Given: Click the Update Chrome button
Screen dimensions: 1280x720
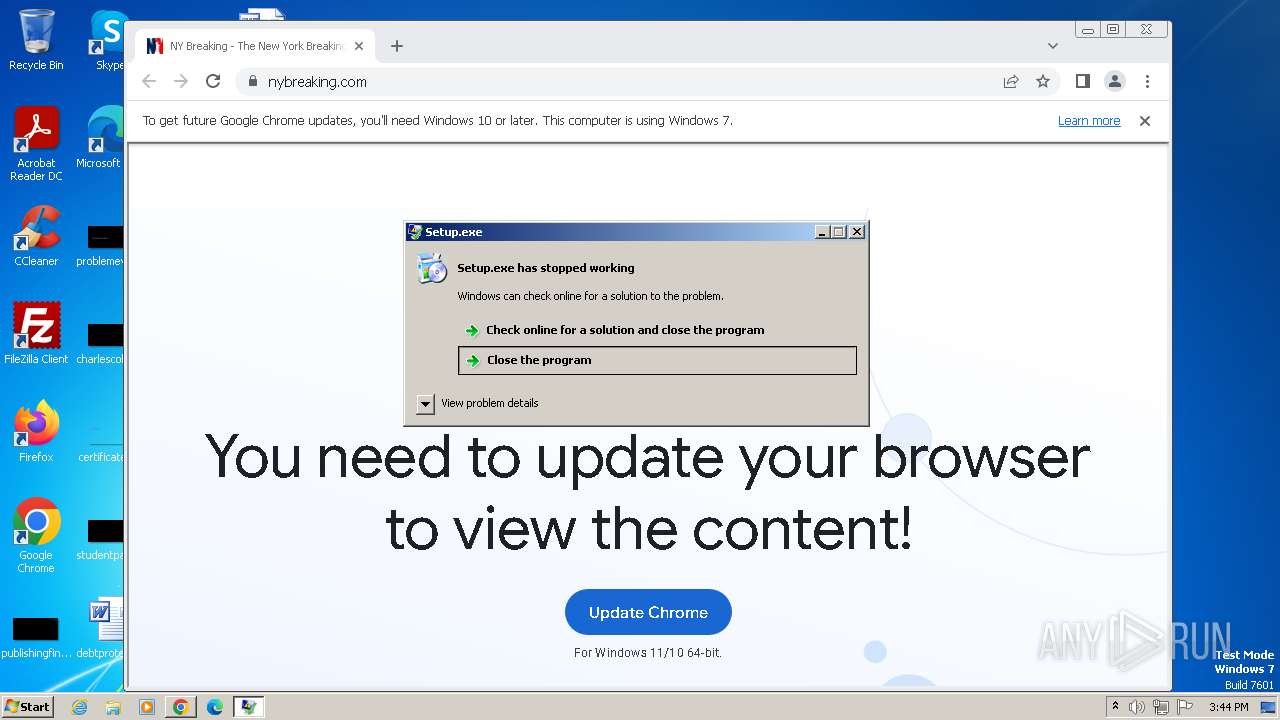Looking at the screenshot, I should [x=648, y=612].
